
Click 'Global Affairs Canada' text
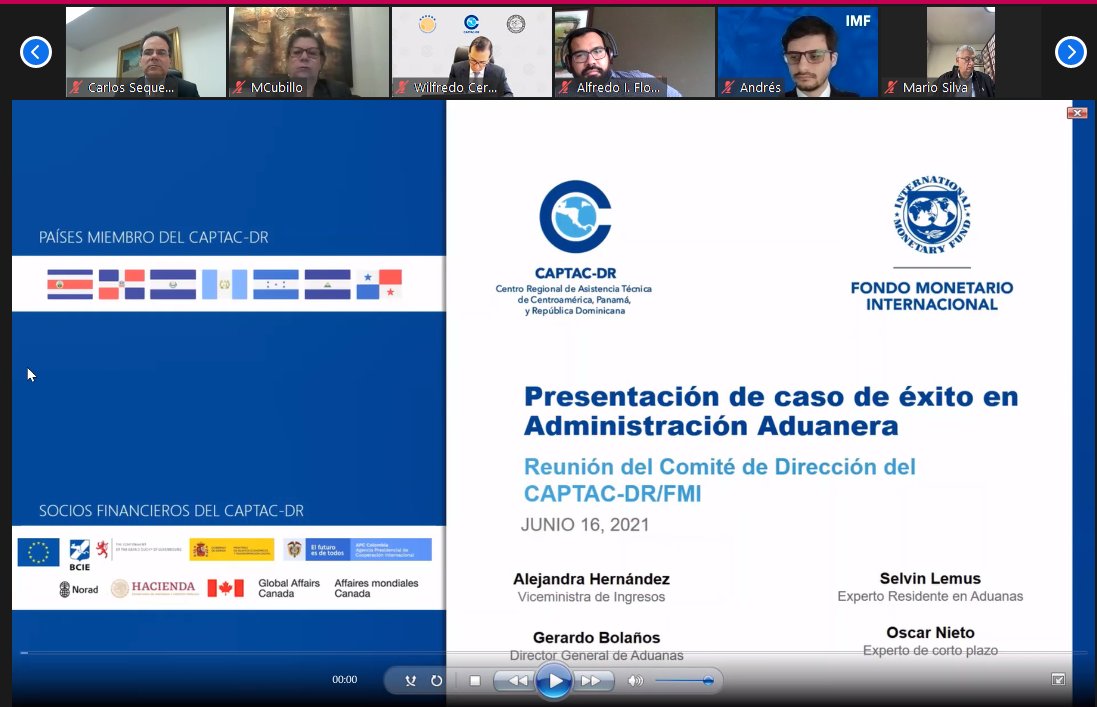[x=289, y=588]
